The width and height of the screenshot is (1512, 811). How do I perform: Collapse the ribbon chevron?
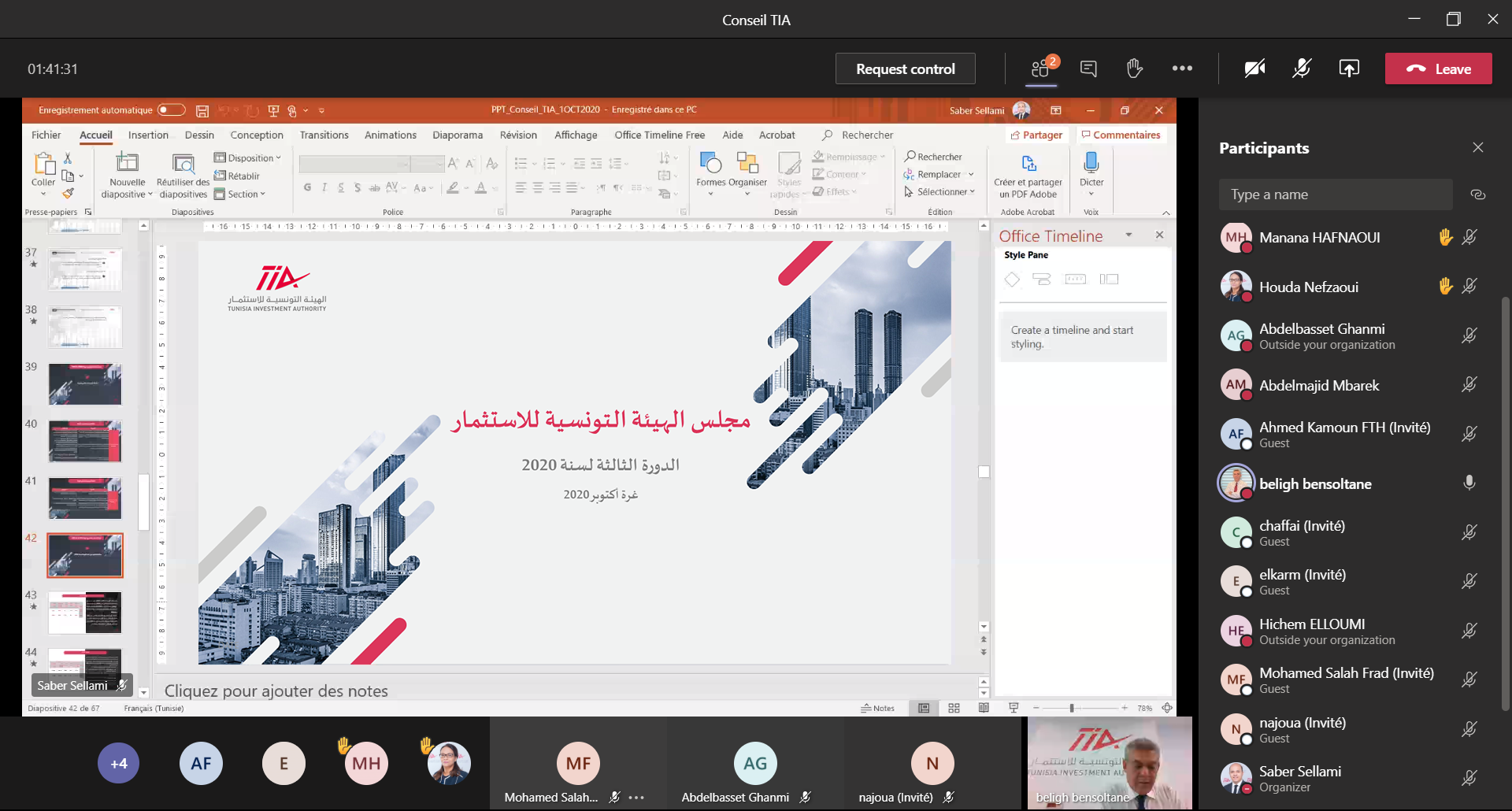click(1166, 213)
